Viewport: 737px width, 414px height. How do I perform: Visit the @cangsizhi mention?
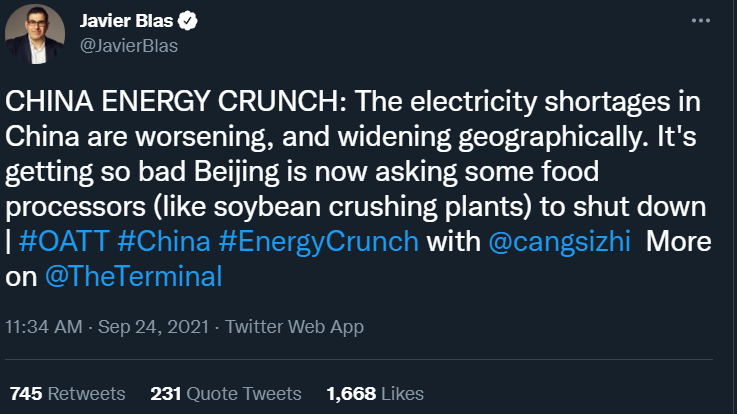pyautogui.click(x=558, y=242)
